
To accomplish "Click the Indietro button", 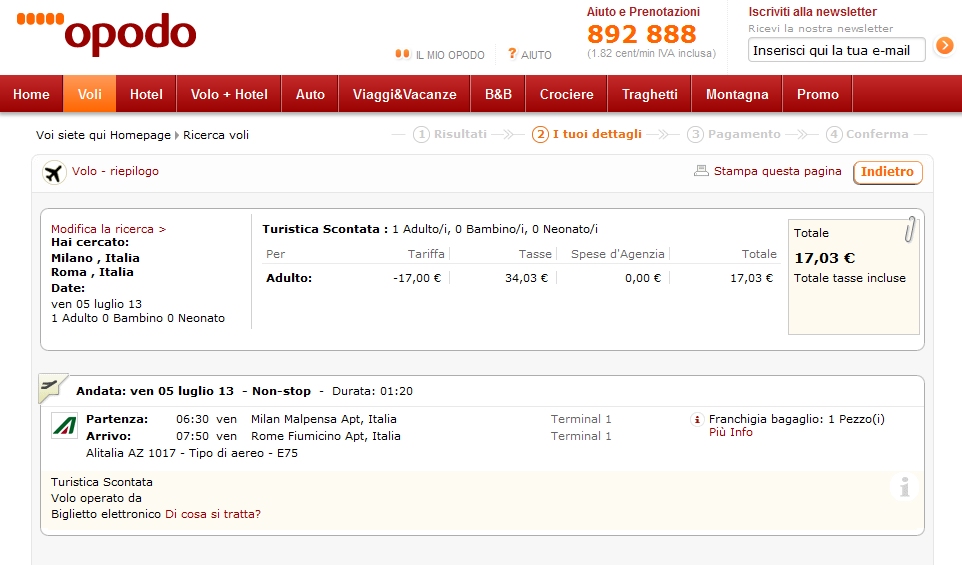I will point(887,172).
